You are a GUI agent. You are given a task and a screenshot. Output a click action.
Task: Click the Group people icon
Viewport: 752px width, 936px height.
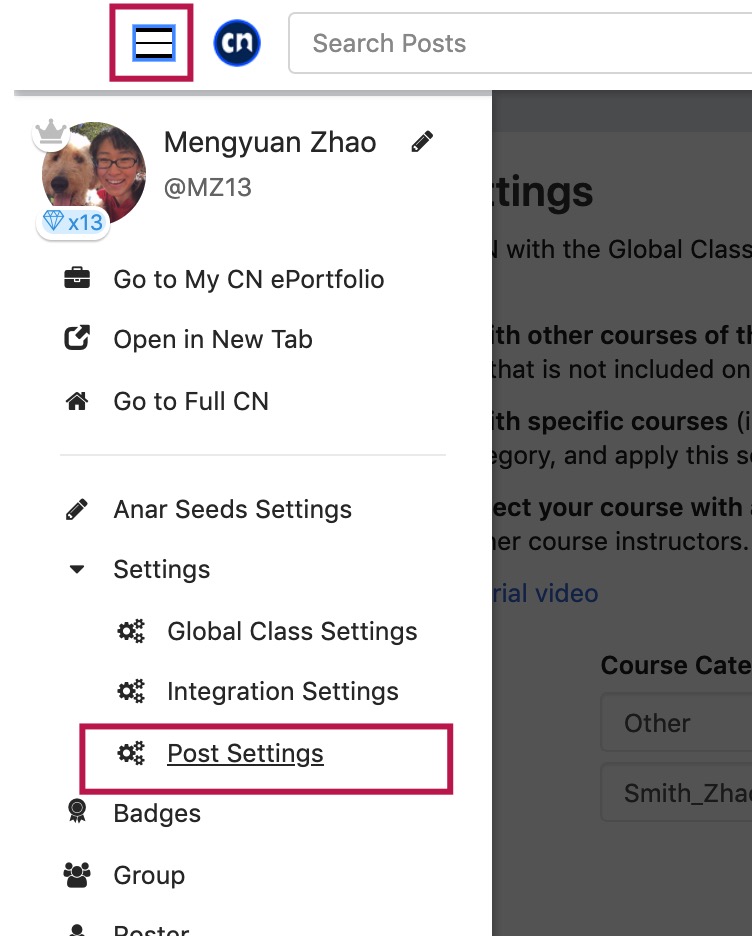tap(77, 875)
